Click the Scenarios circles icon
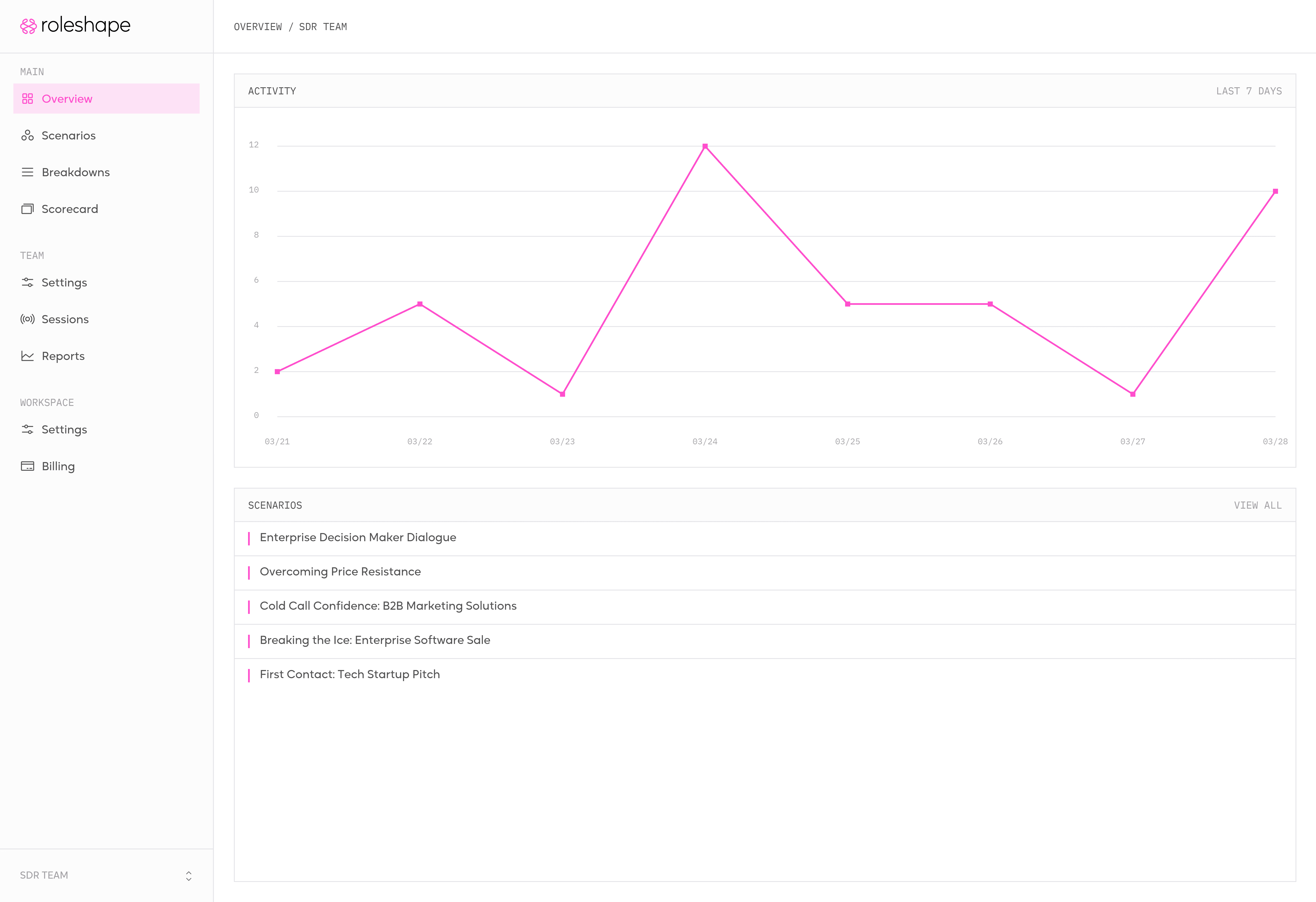The image size is (1316, 902). click(x=27, y=135)
